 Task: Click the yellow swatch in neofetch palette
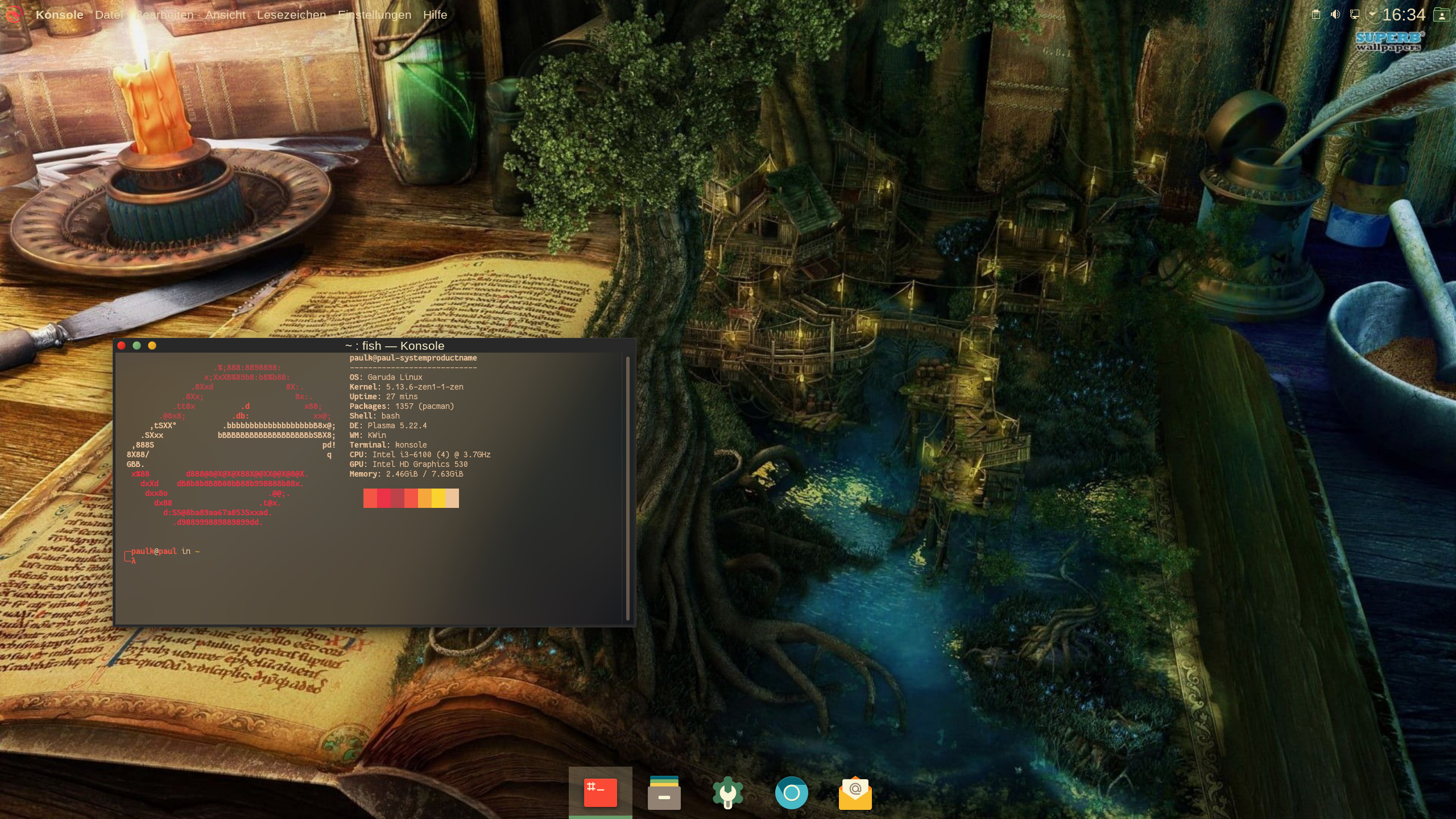[438, 498]
